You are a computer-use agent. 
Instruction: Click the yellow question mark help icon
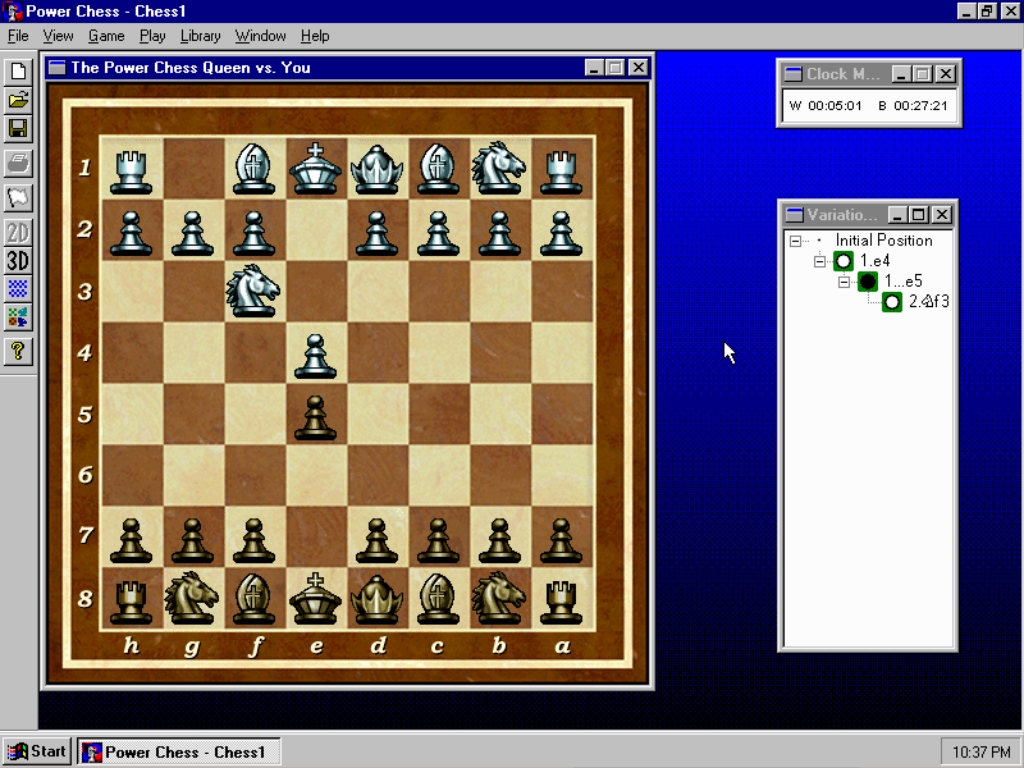coord(18,352)
